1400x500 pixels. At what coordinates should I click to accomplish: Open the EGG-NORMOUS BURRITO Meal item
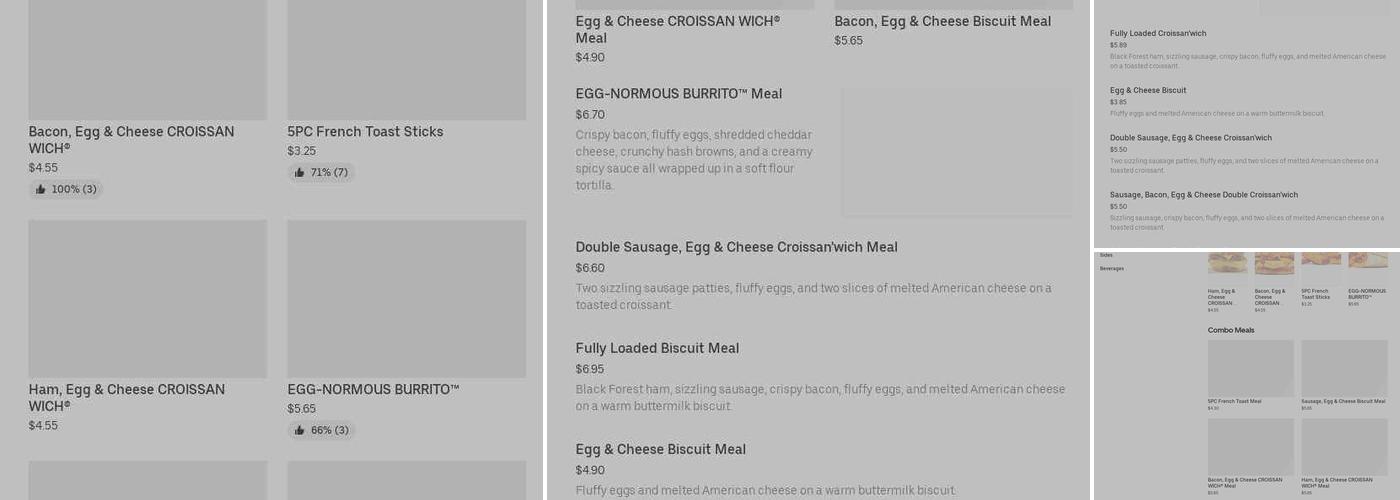678,94
